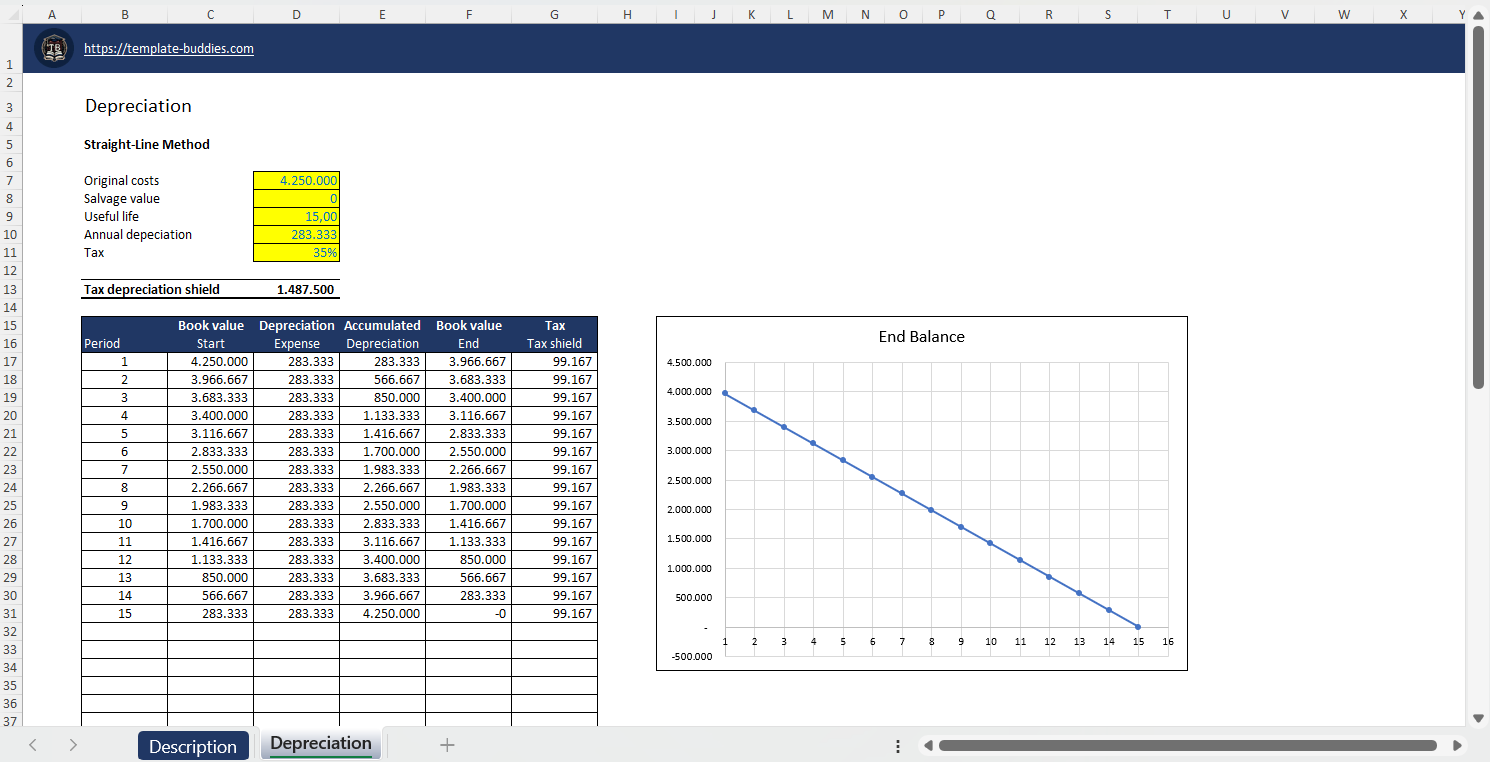Select the yellow Original costs cell
This screenshot has width=1490, height=762.
coord(296,180)
